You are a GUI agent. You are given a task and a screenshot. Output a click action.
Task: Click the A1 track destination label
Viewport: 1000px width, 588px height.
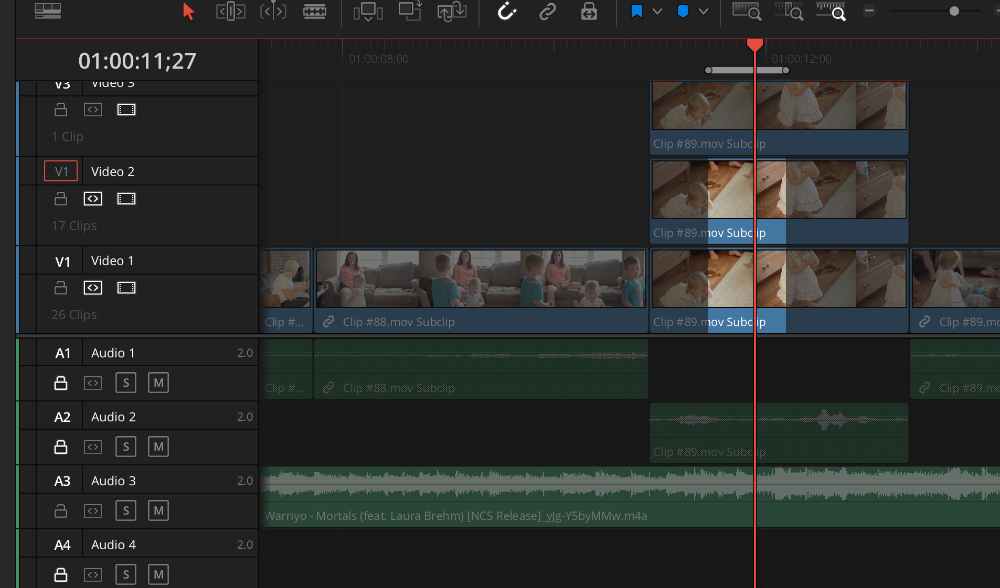coord(62,353)
